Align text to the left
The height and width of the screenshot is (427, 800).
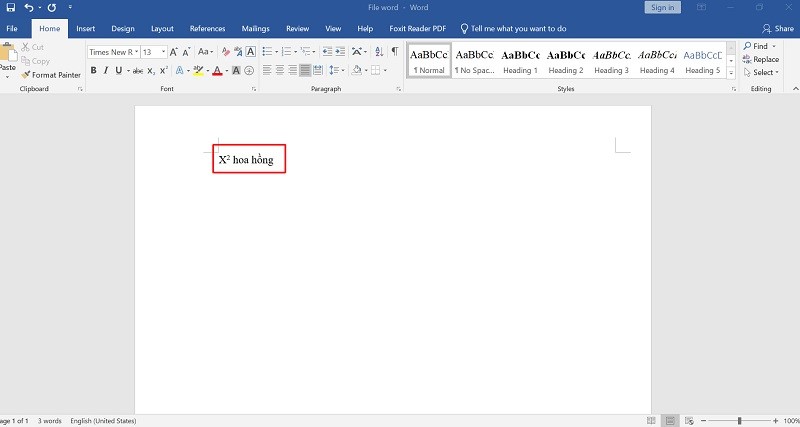point(267,70)
